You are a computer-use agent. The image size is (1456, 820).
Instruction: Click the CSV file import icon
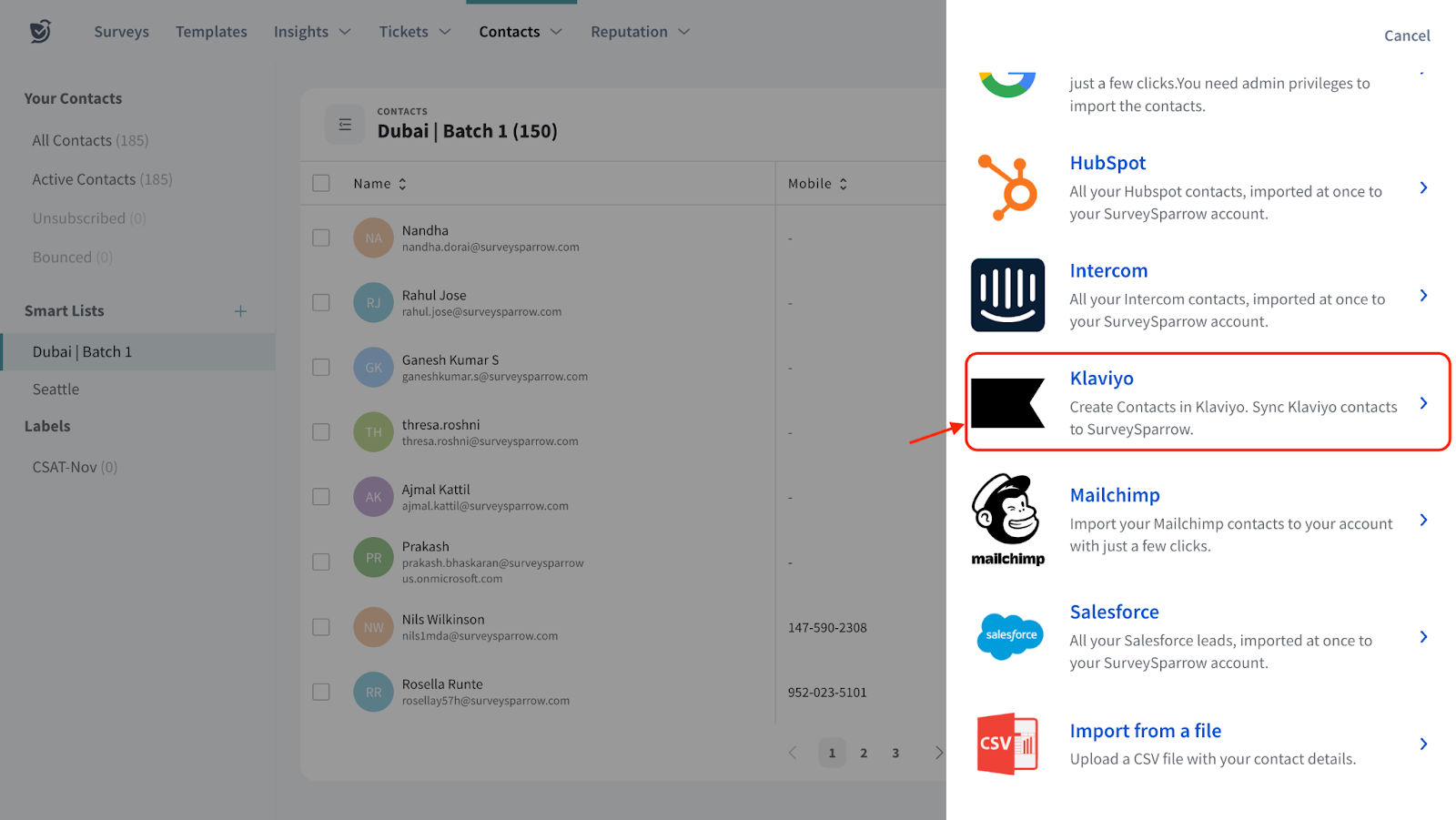coord(1007,744)
